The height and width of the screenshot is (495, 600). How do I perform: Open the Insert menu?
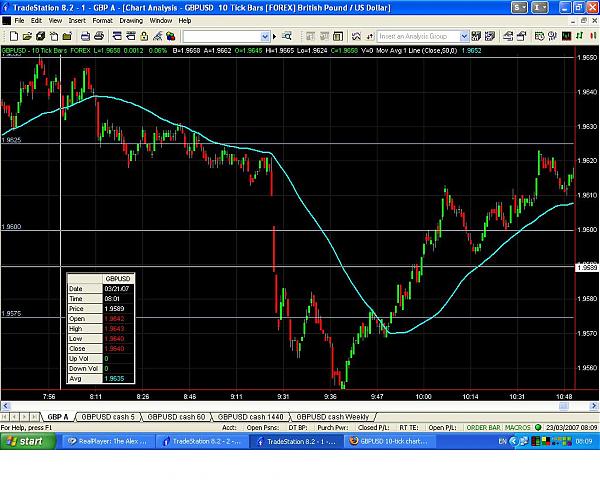point(77,21)
